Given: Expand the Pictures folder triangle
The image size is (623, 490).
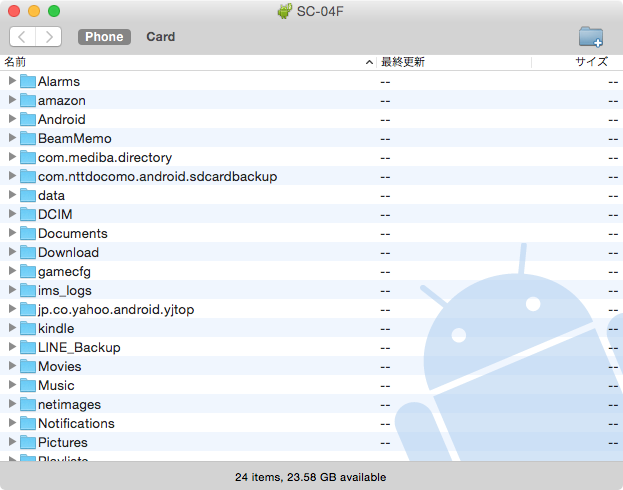Looking at the screenshot, I should [x=12, y=442].
